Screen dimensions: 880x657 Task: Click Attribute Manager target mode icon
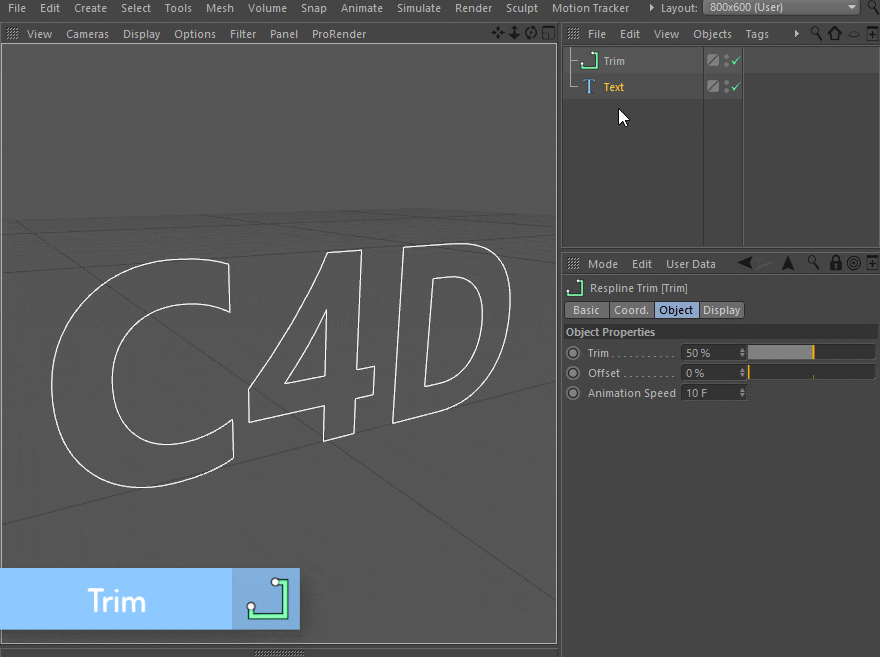click(x=854, y=263)
